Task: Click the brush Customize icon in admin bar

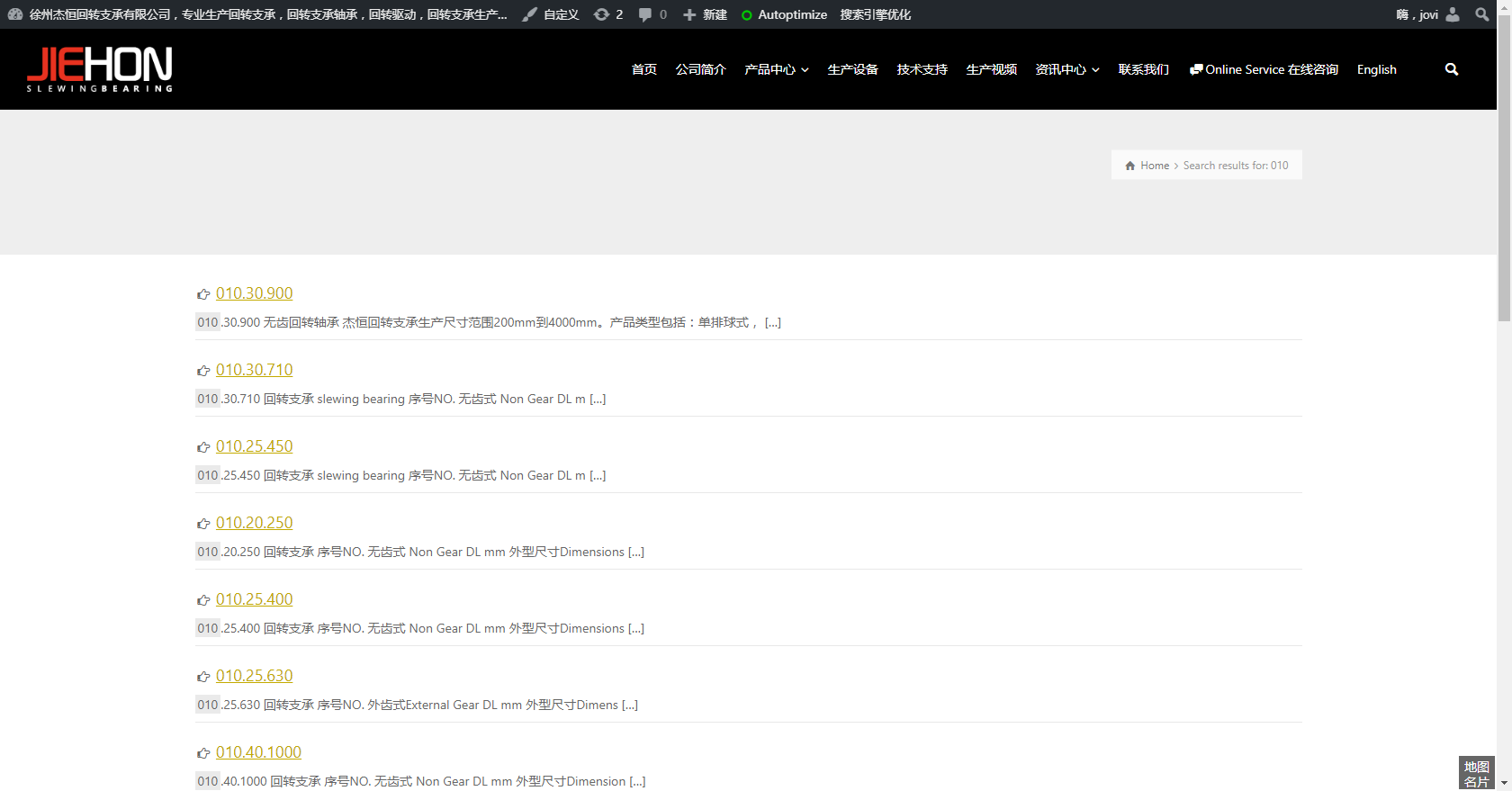Action: 530,14
